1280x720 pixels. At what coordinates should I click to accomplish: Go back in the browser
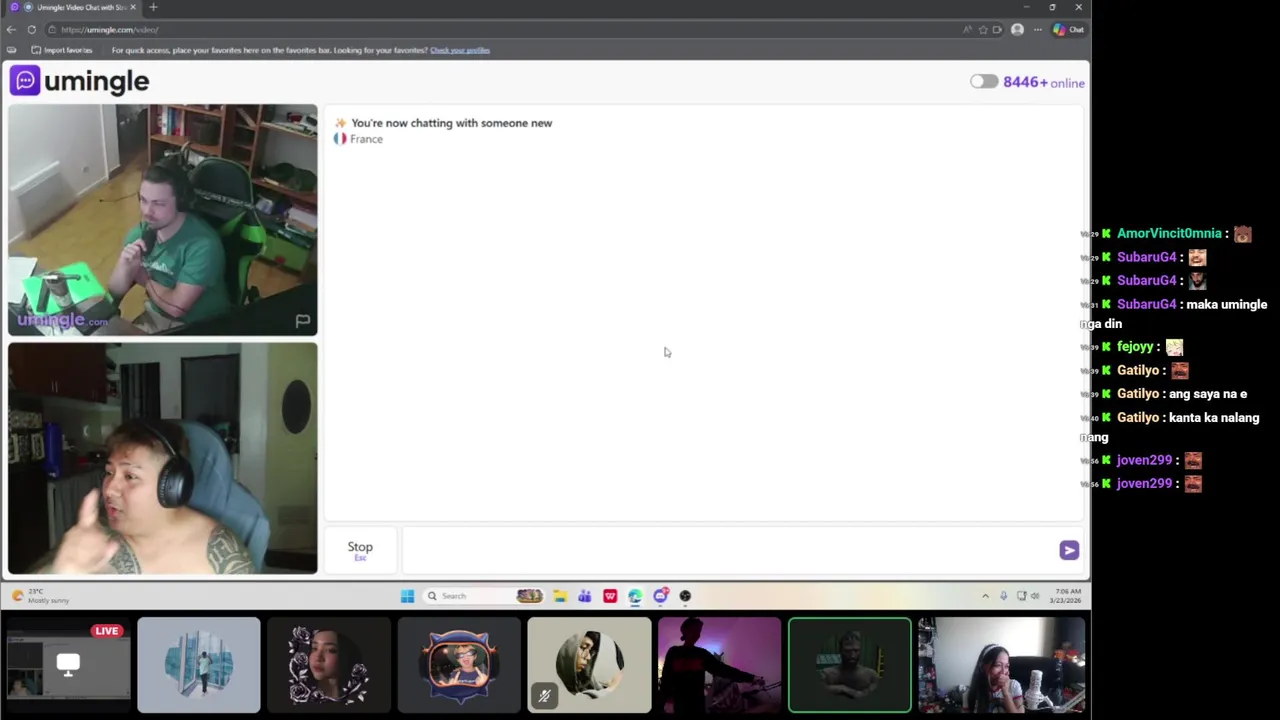(11, 30)
